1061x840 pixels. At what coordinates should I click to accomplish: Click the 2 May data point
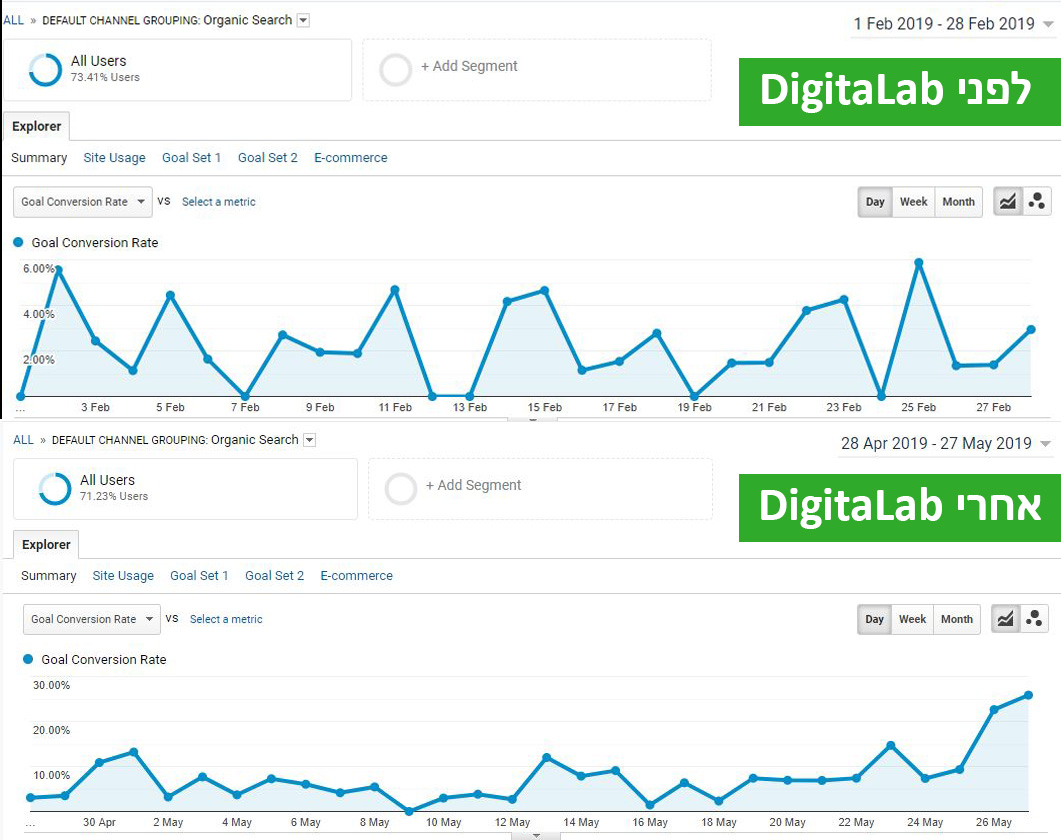click(x=168, y=797)
